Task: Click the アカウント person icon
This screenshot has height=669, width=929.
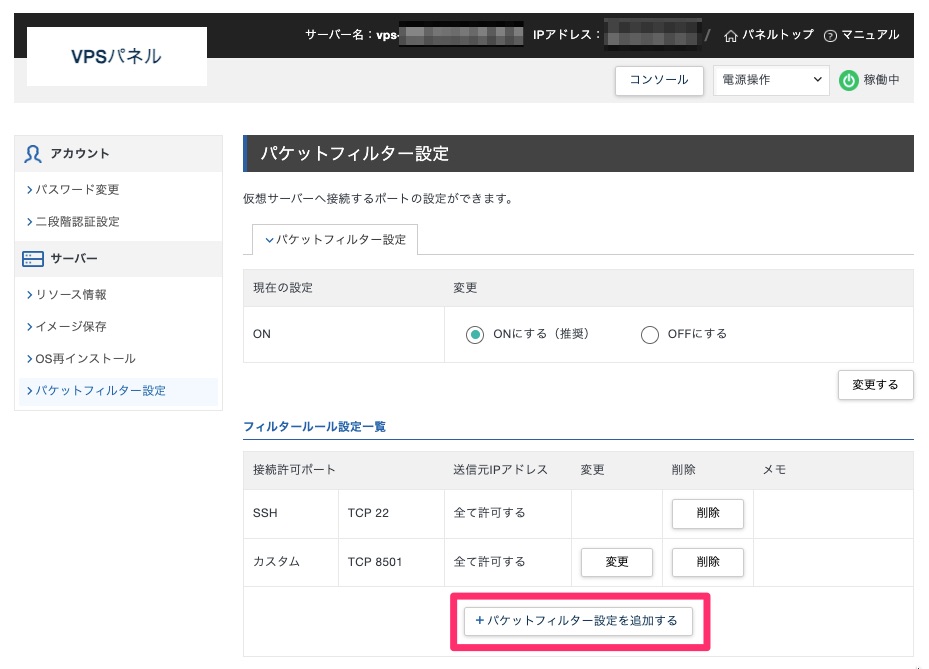Action: pos(33,154)
